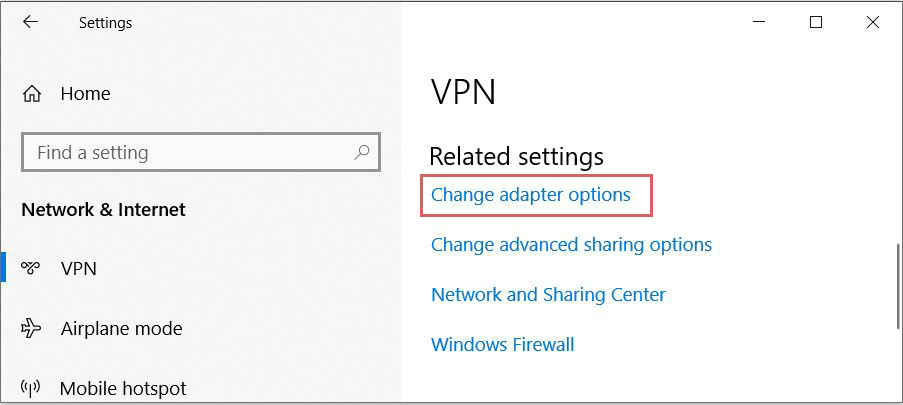Maximize the Settings window
The height and width of the screenshot is (405, 903).
click(x=815, y=22)
